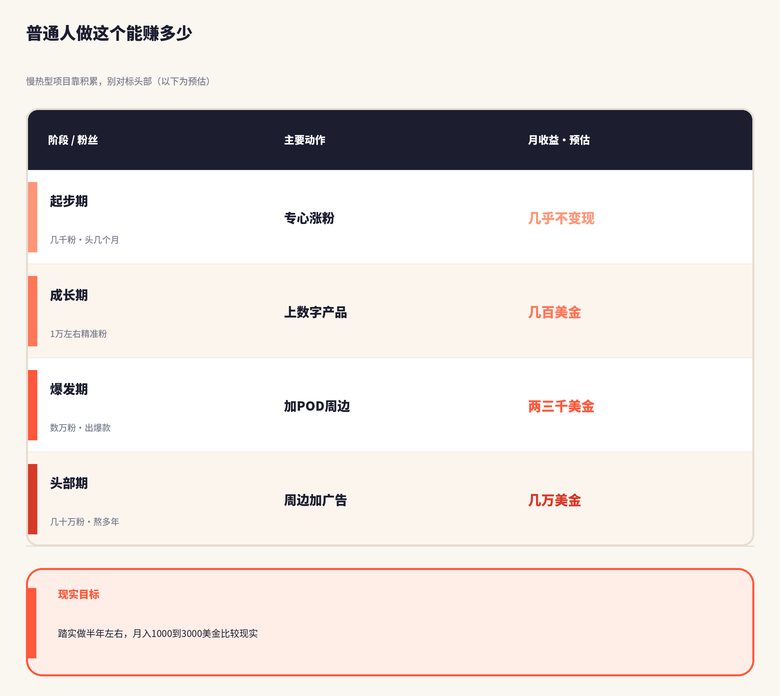Select the 成长期 stage label
Screen dimensions: 780x696
(69, 295)
